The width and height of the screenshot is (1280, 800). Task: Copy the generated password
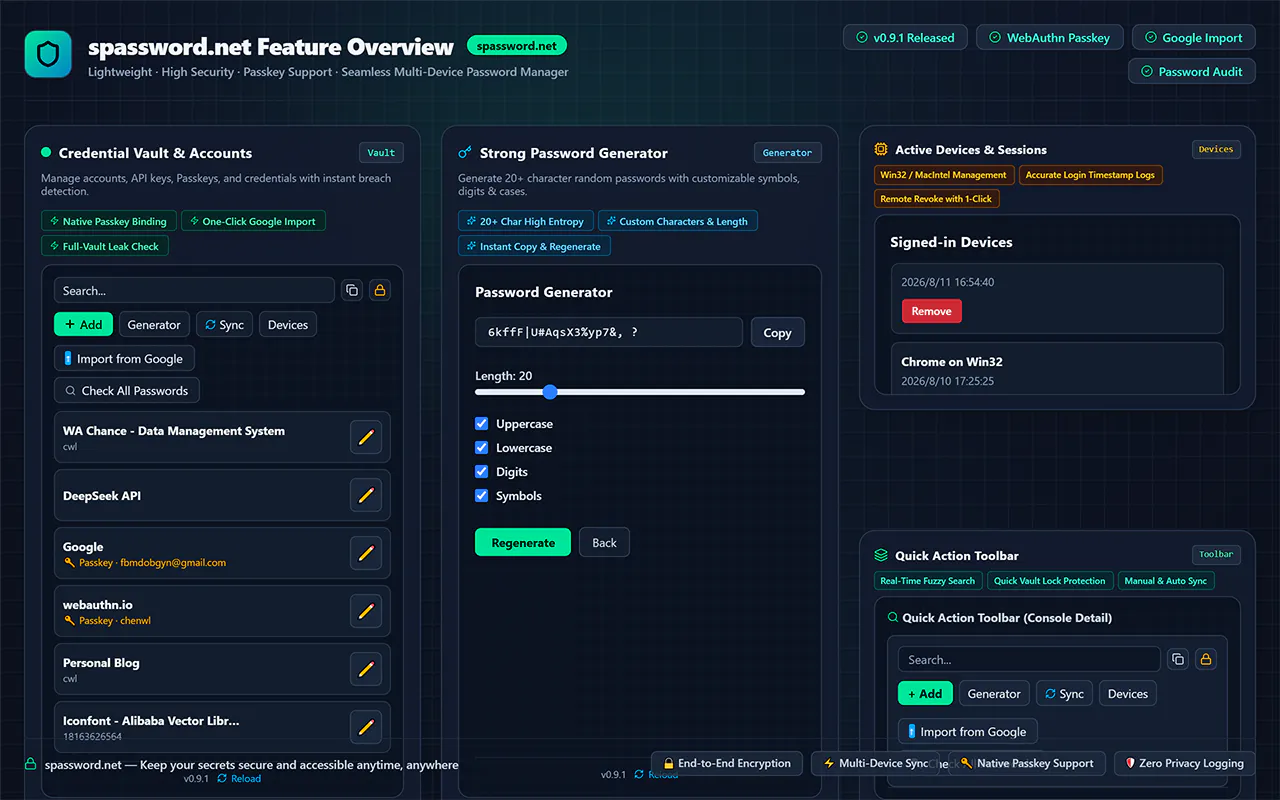click(x=778, y=332)
